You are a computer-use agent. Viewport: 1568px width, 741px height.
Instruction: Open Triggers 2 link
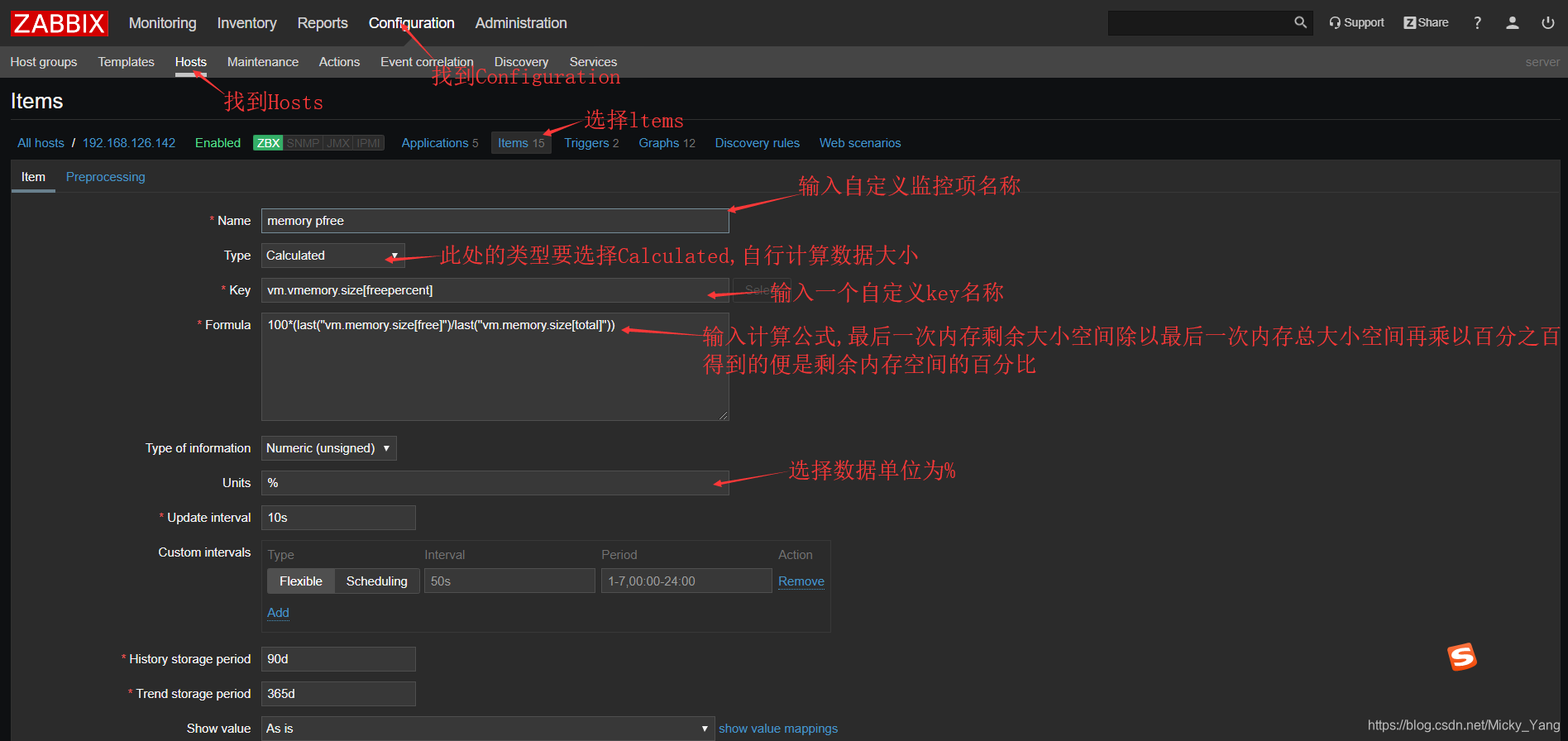coord(591,143)
